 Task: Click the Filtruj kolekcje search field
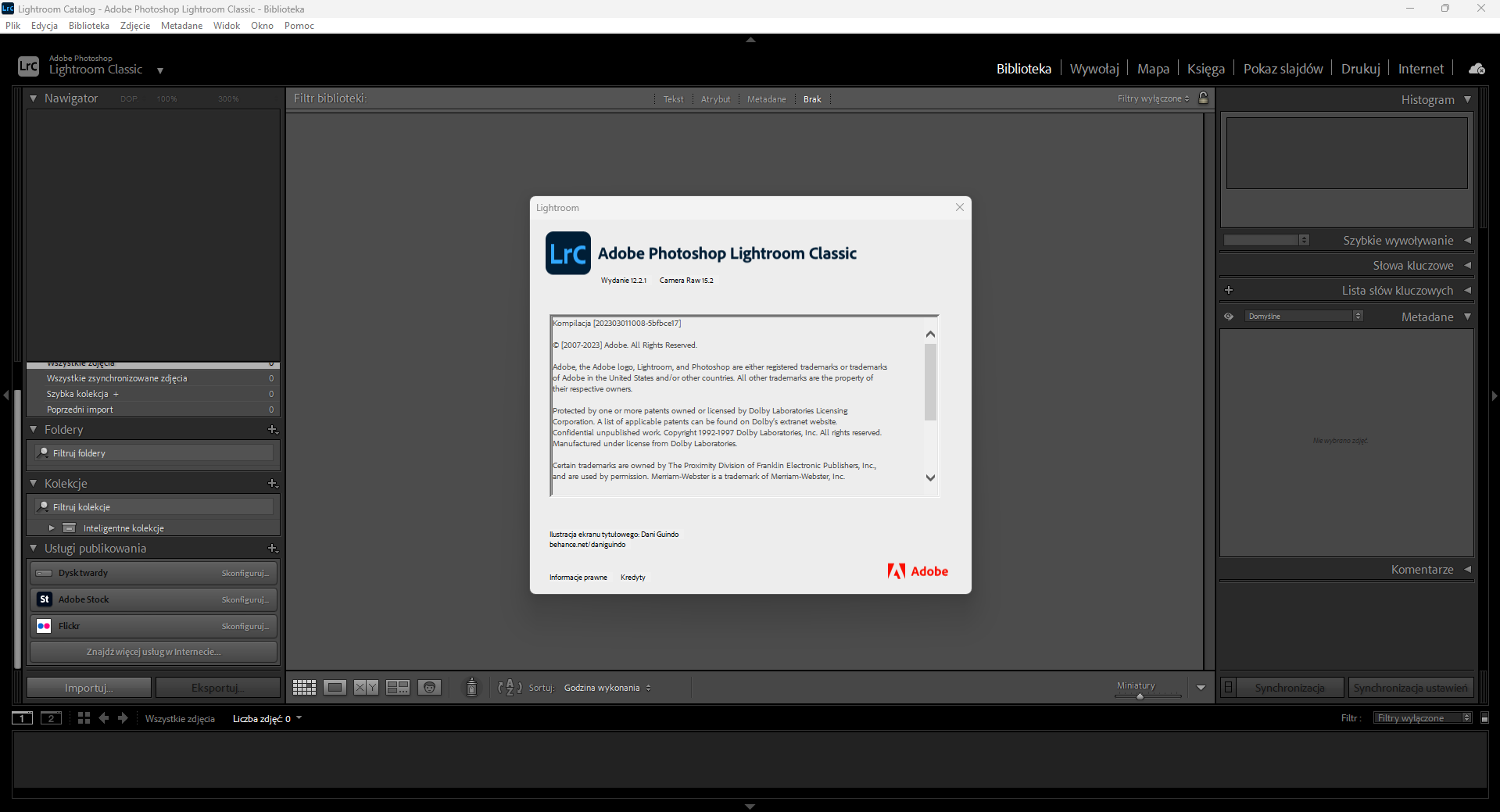[x=155, y=506]
